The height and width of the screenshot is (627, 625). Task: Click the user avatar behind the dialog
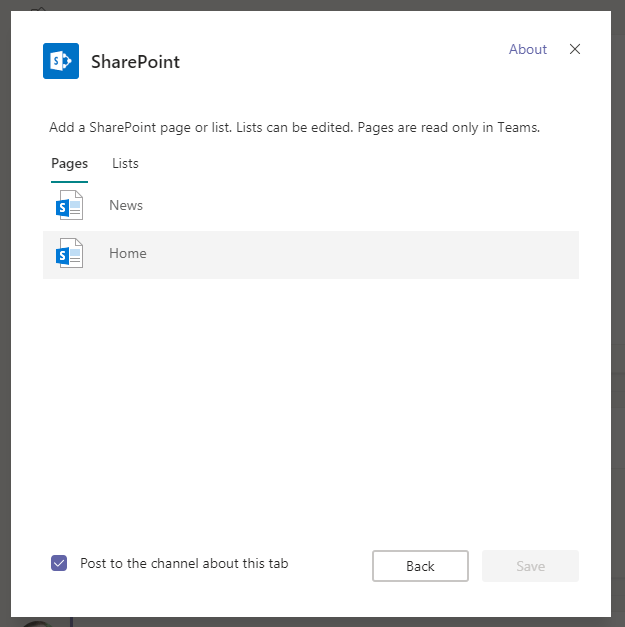[35, 623]
